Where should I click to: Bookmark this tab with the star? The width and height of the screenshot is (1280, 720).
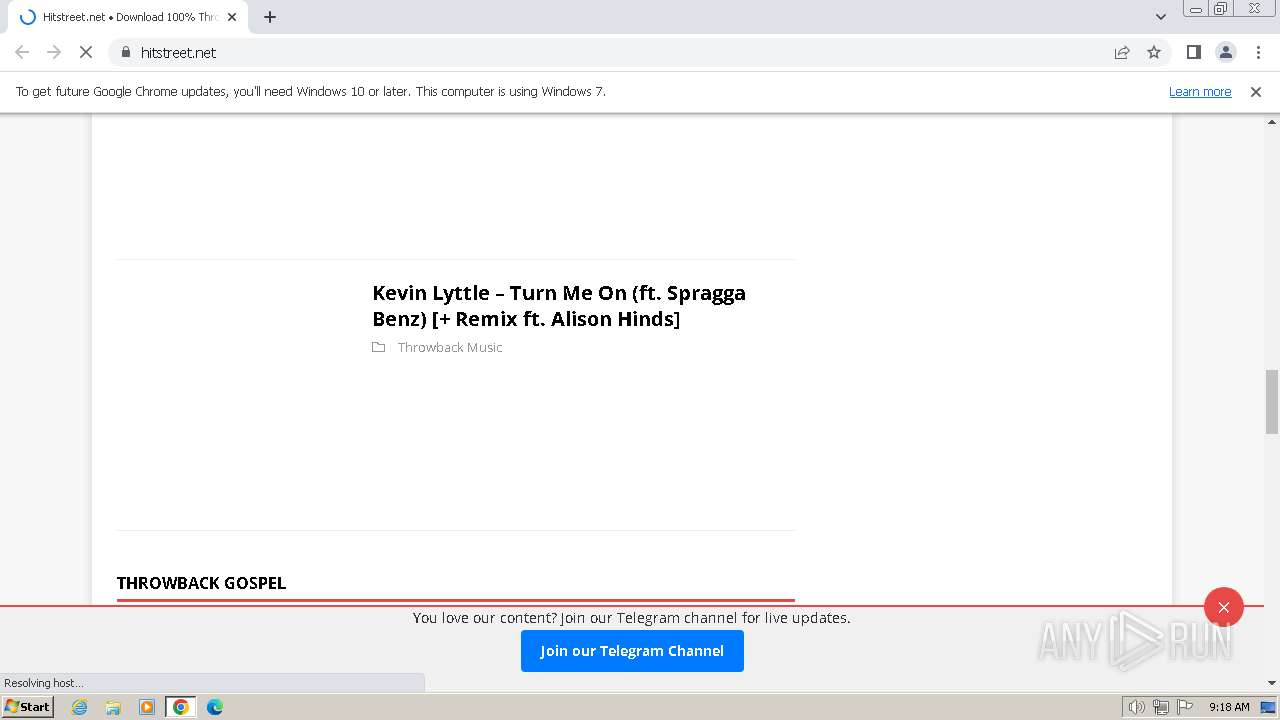1154,52
